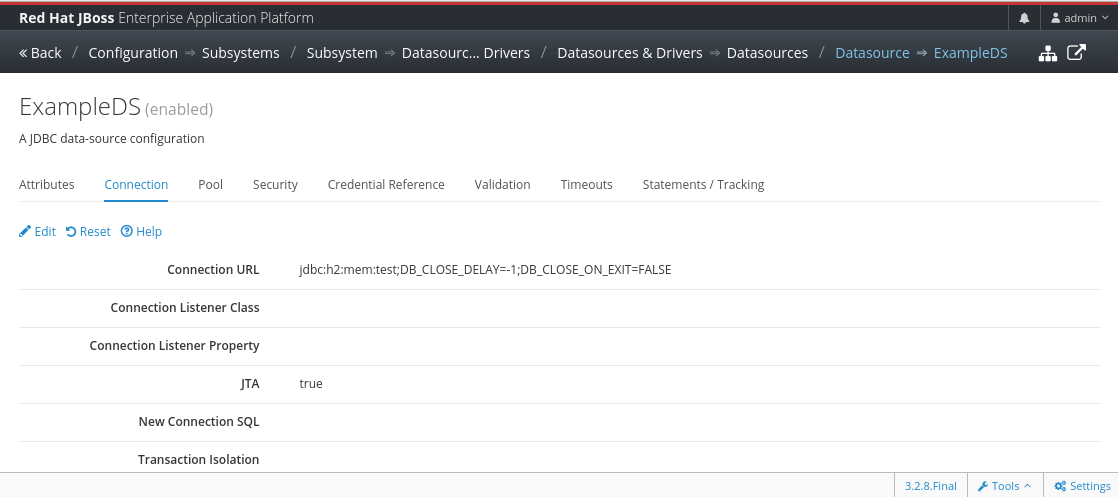Click the ExampleDS page heading

80,106
